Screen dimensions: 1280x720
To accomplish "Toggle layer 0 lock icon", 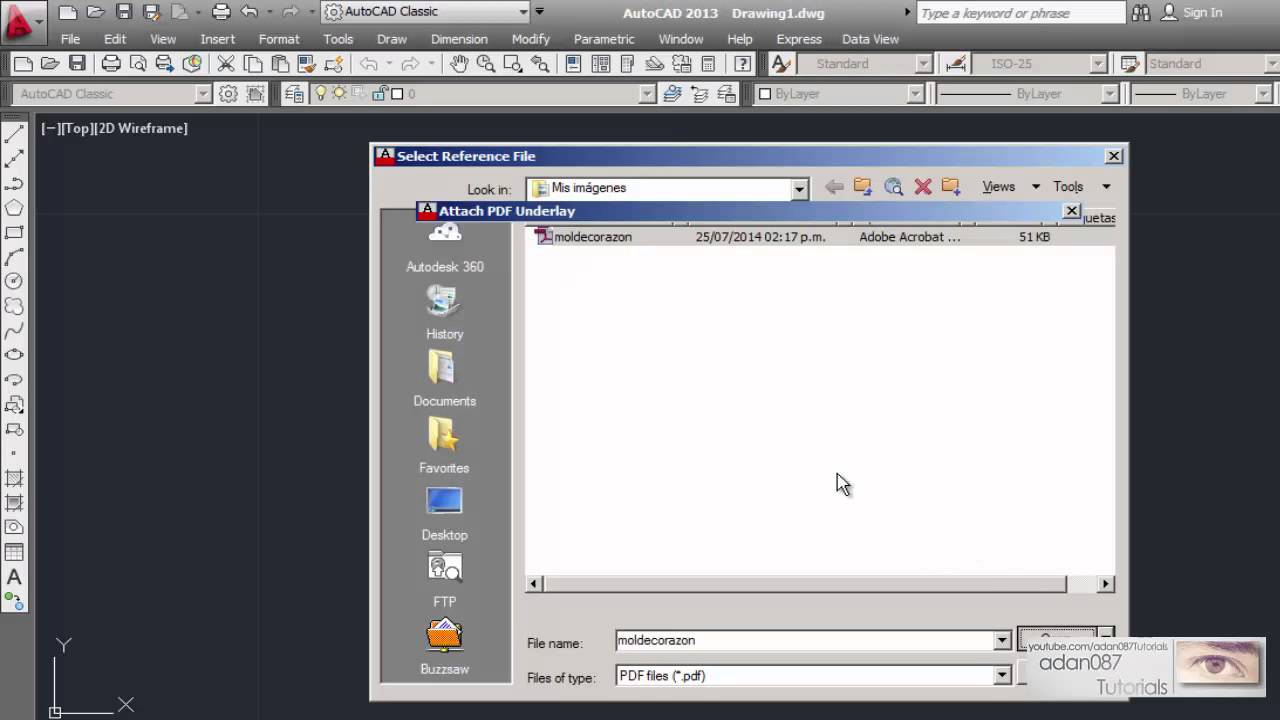I will 380,94.
